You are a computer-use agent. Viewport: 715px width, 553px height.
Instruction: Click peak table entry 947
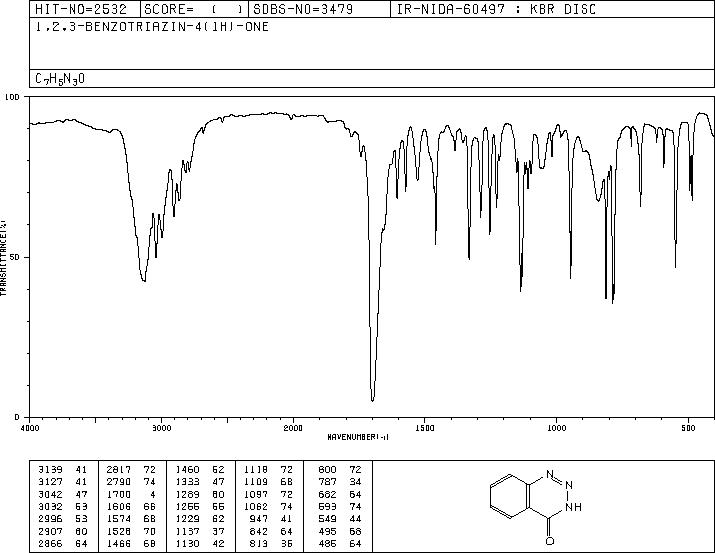(x=259, y=519)
